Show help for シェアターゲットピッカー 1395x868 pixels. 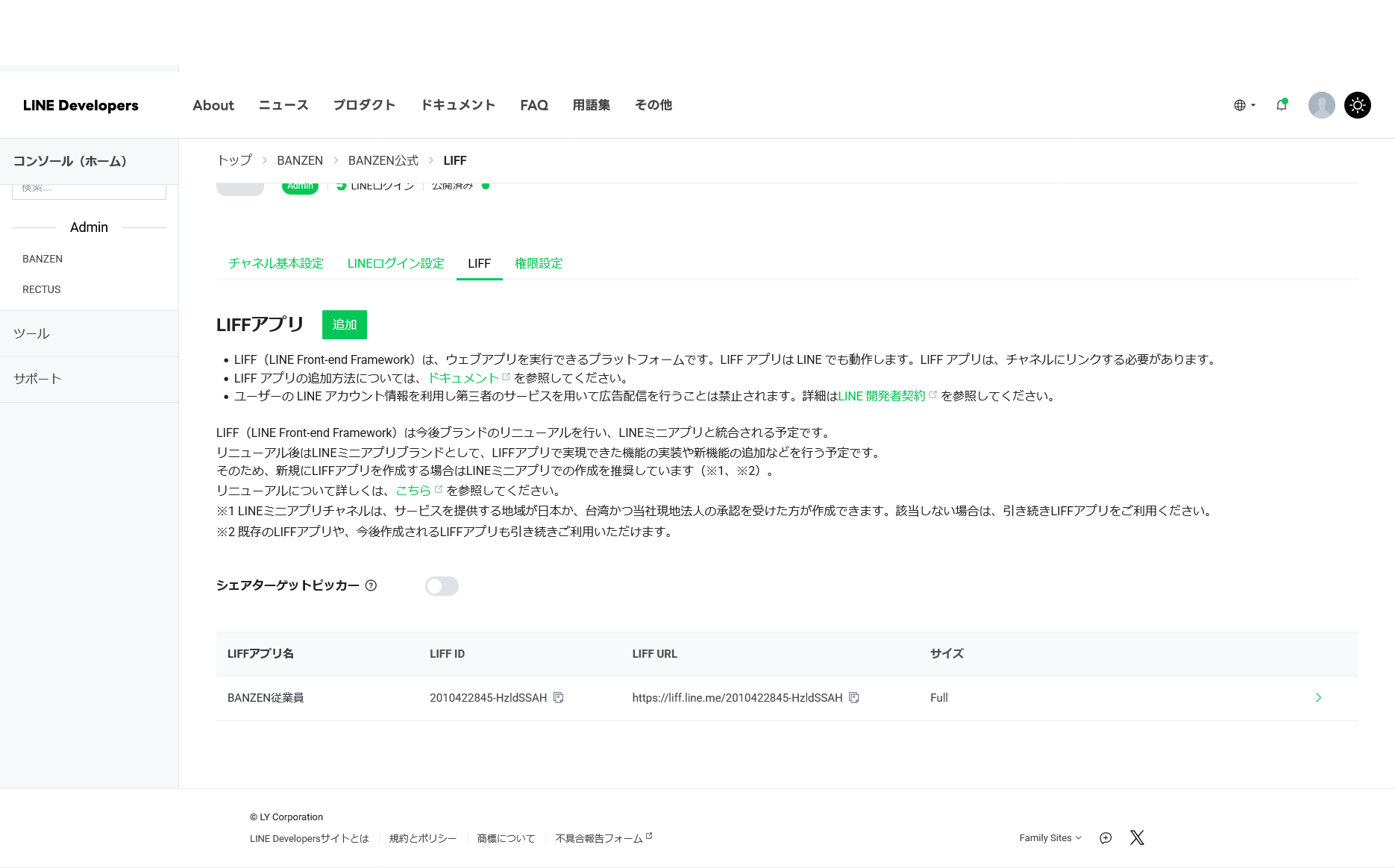tap(371, 585)
